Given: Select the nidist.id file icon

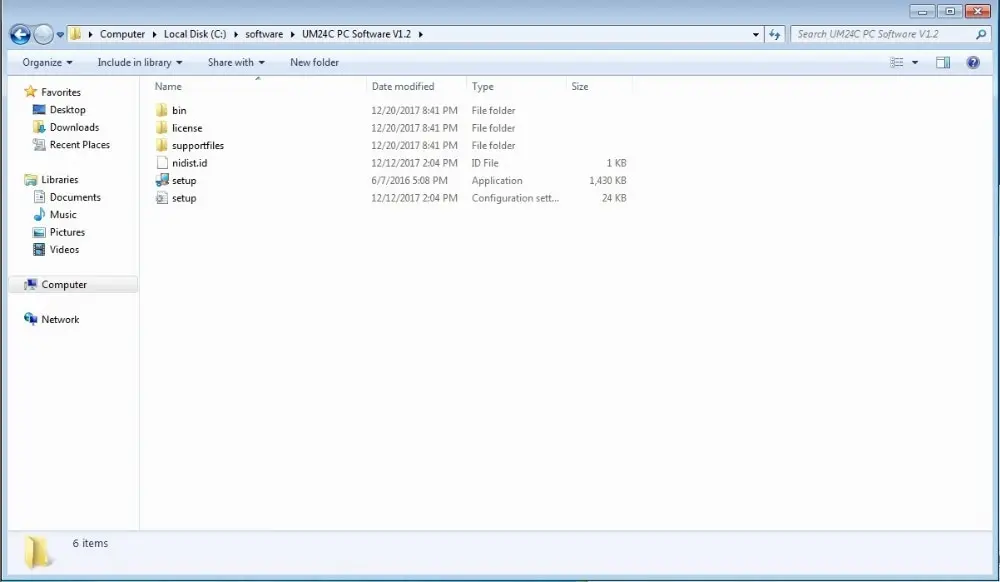Looking at the screenshot, I should coord(162,163).
